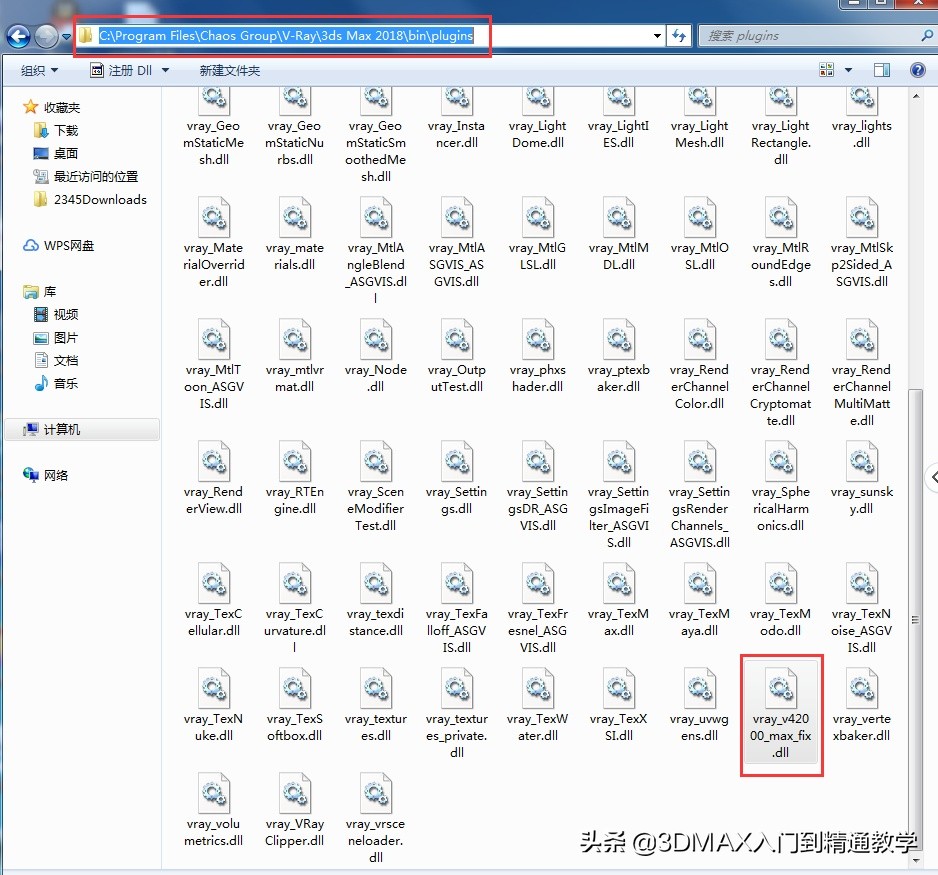Click the file list scroll down arrow

(x=915, y=860)
